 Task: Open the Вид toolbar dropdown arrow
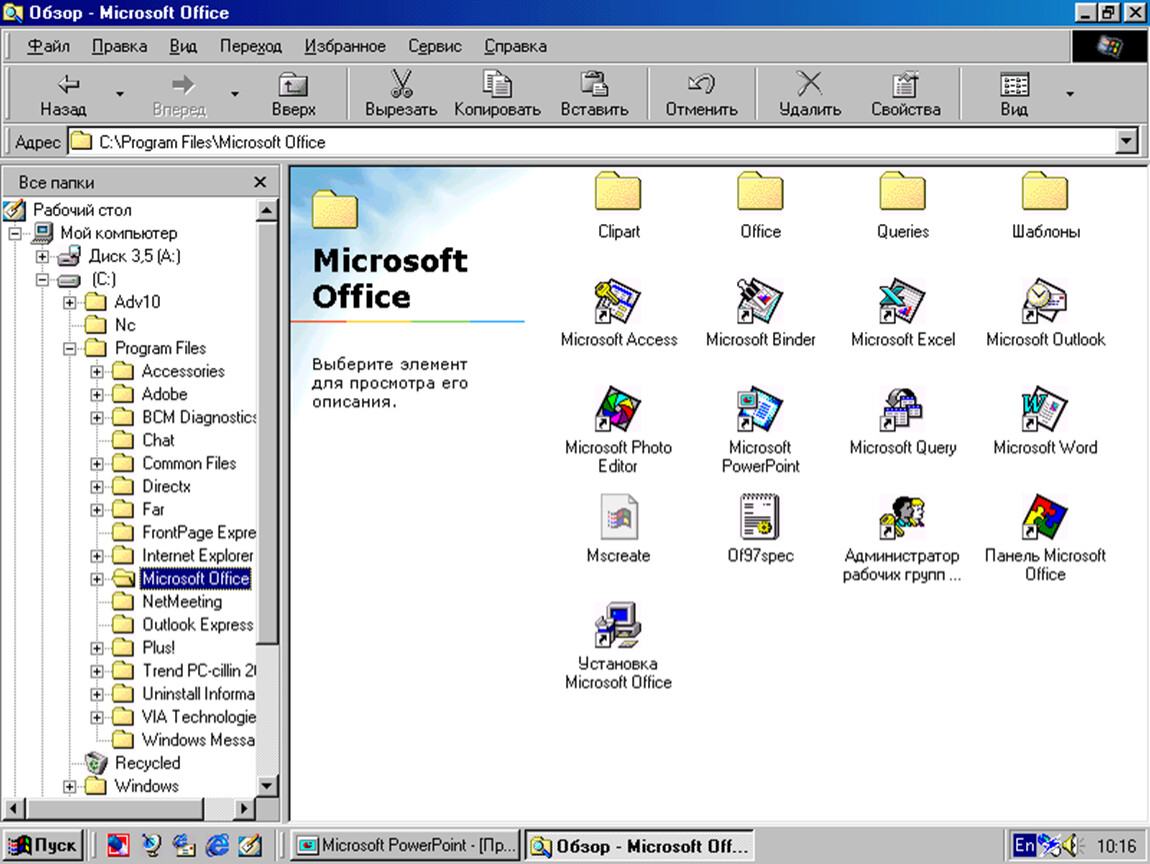click(x=1070, y=94)
